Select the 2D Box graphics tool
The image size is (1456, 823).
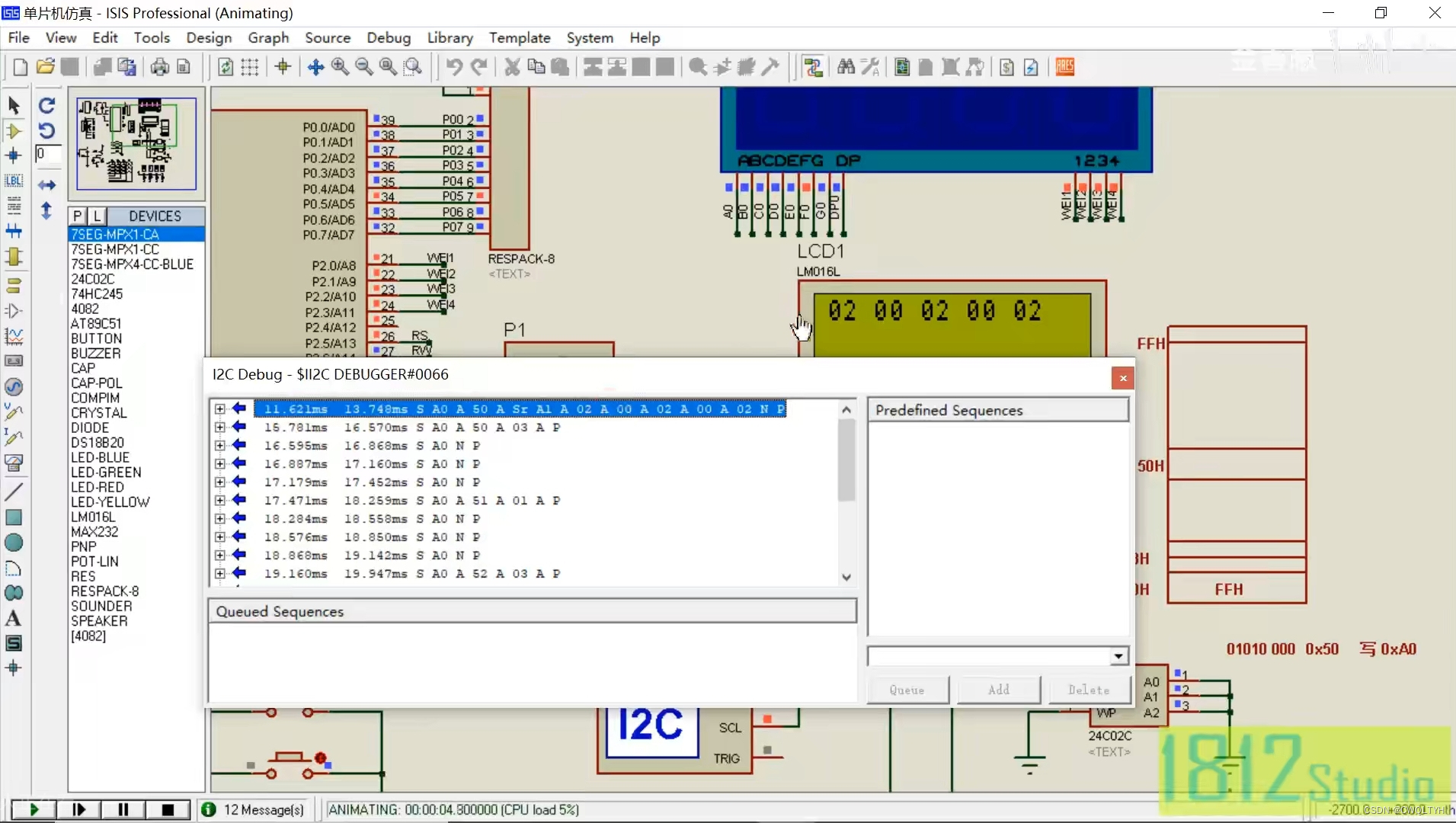coord(14,517)
